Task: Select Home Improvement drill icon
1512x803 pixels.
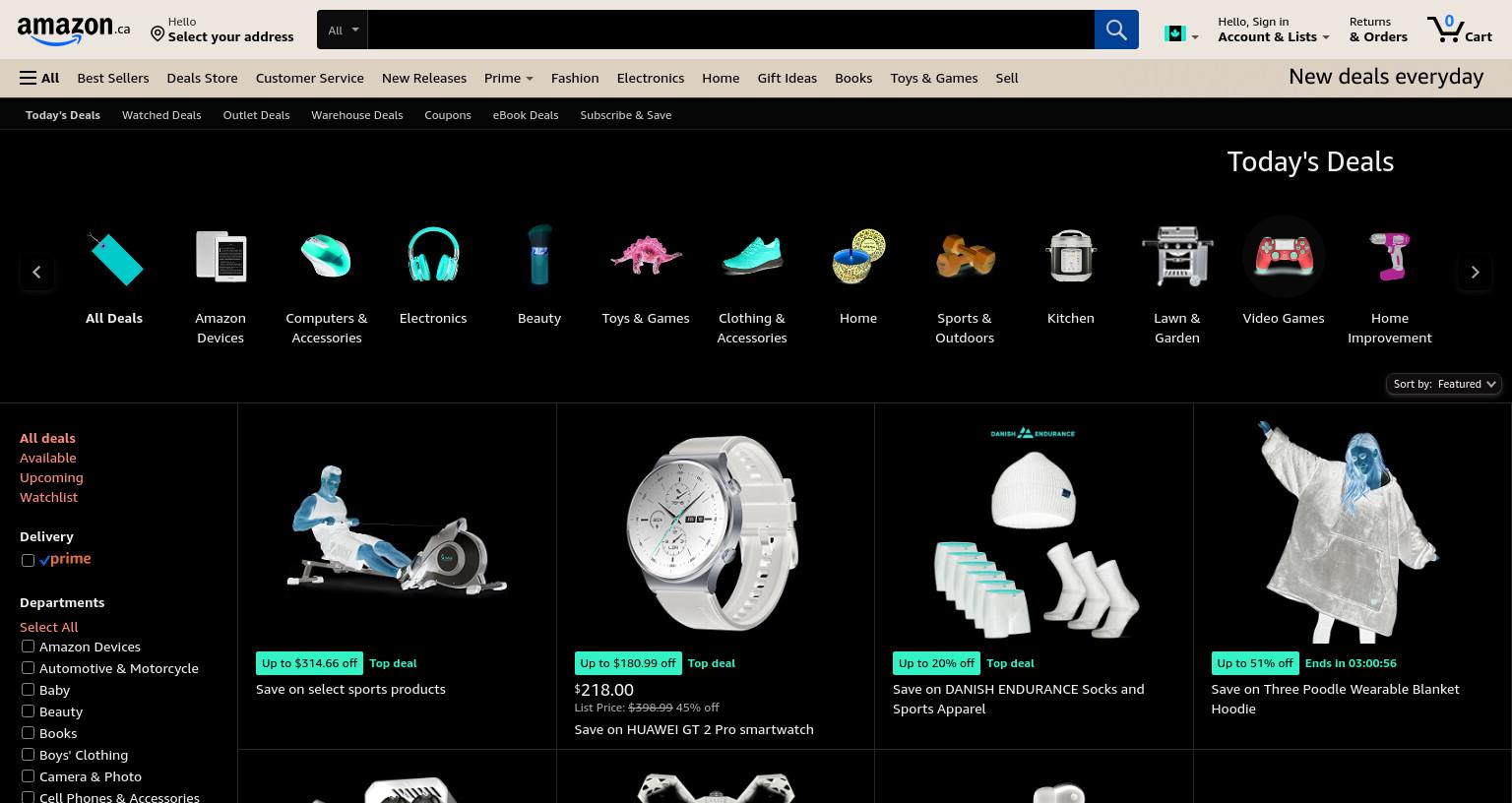Action: coord(1390,256)
